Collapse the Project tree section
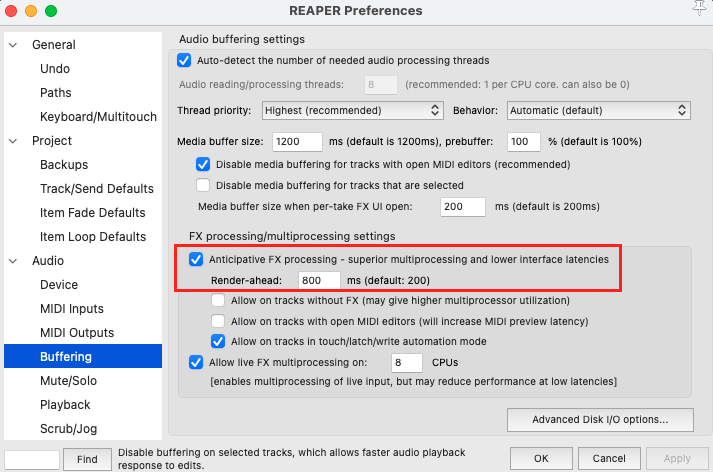This screenshot has width=713, height=472. pos(14,141)
